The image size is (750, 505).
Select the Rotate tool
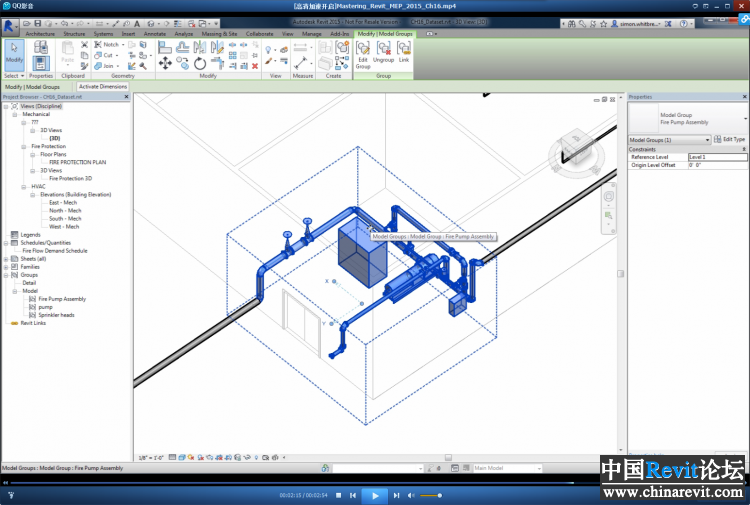pos(200,63)
